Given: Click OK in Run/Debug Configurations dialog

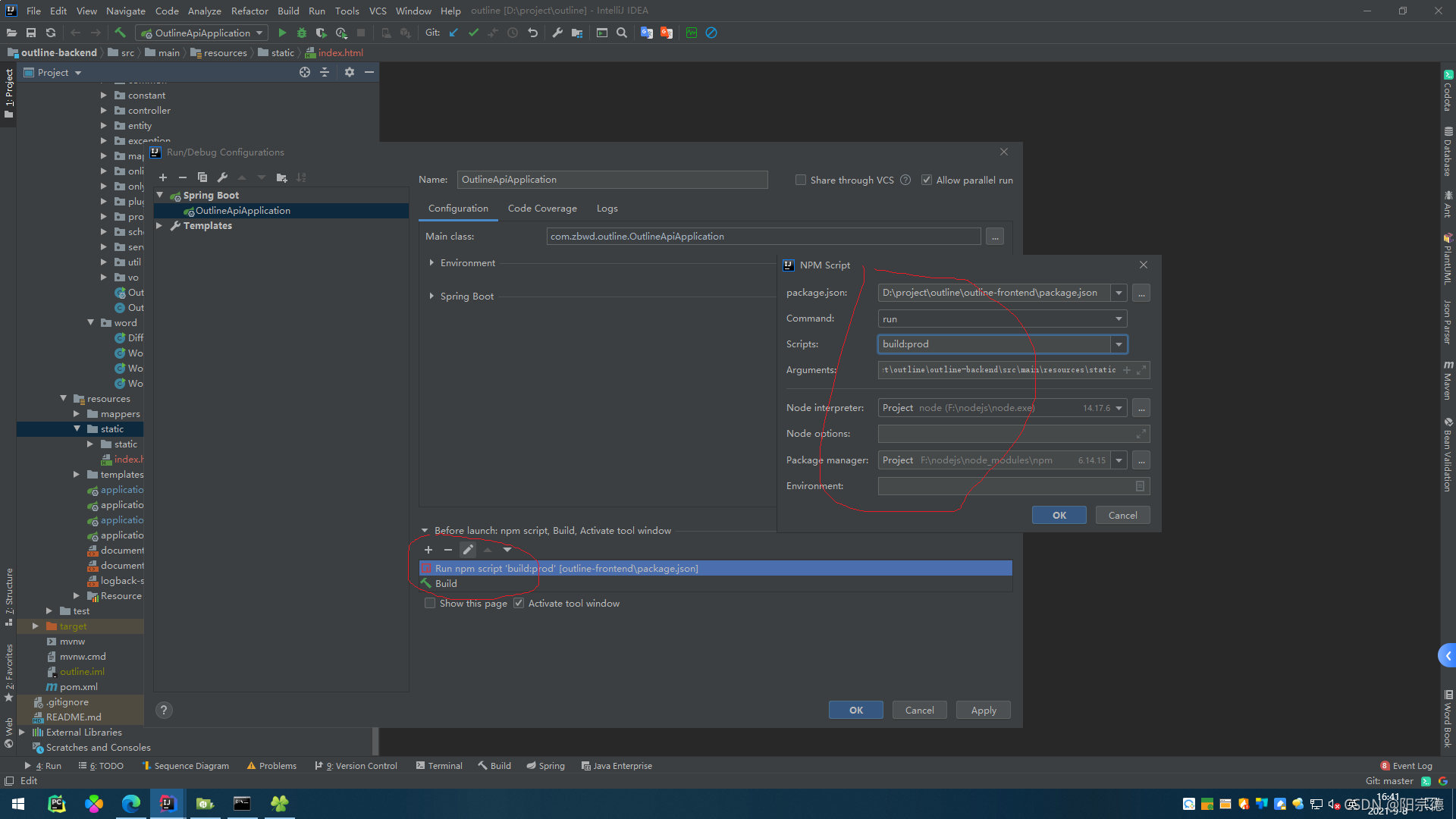Looking at the screenshot, I should tap(856, 711).
